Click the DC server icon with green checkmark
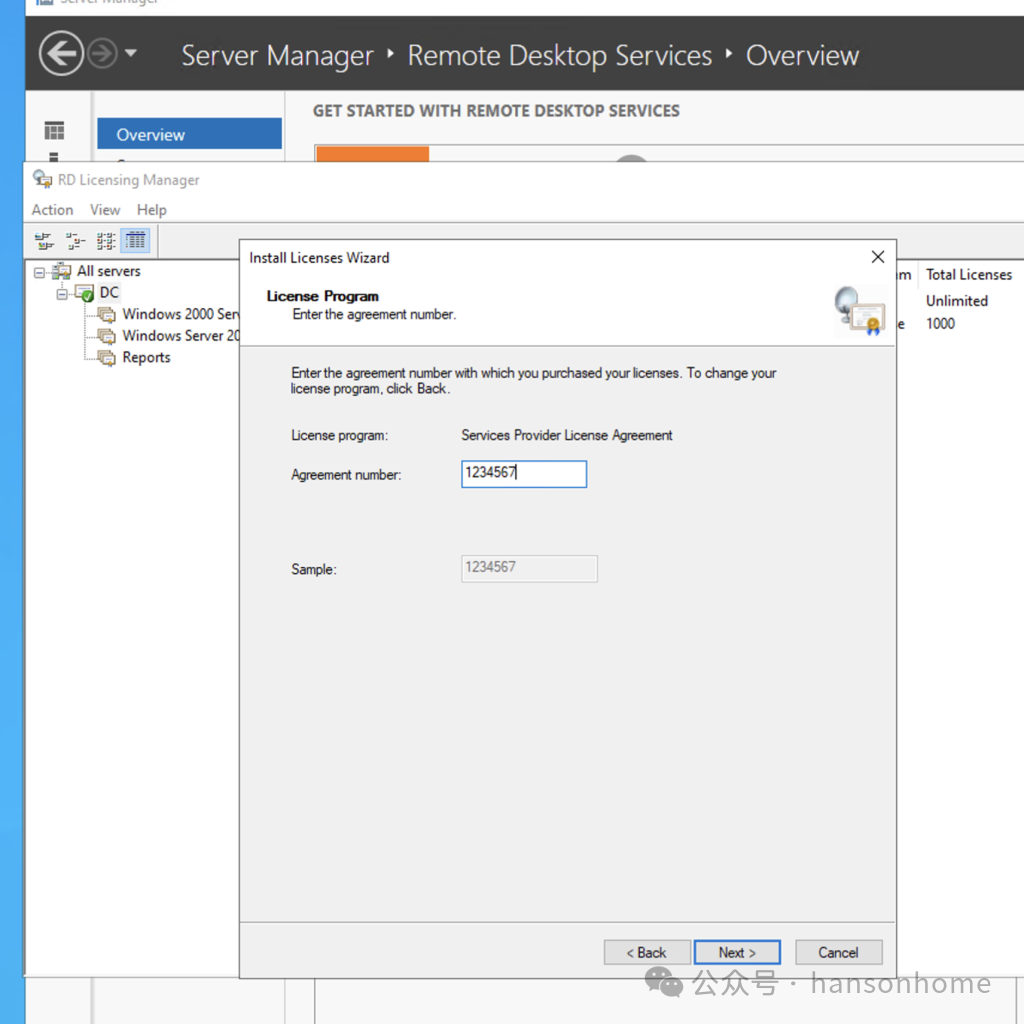The width and height of the screenshot is (1024, 1024). 84,293
